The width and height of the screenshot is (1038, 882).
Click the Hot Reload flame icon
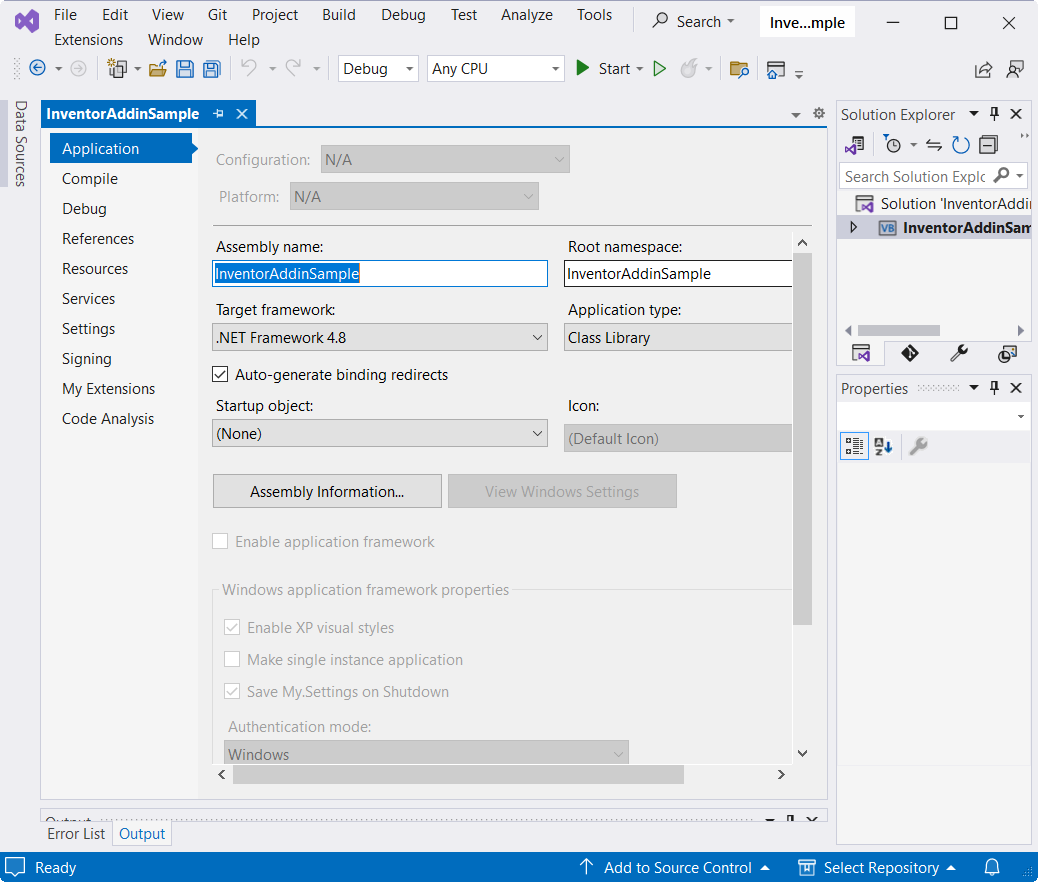(689, 68)
